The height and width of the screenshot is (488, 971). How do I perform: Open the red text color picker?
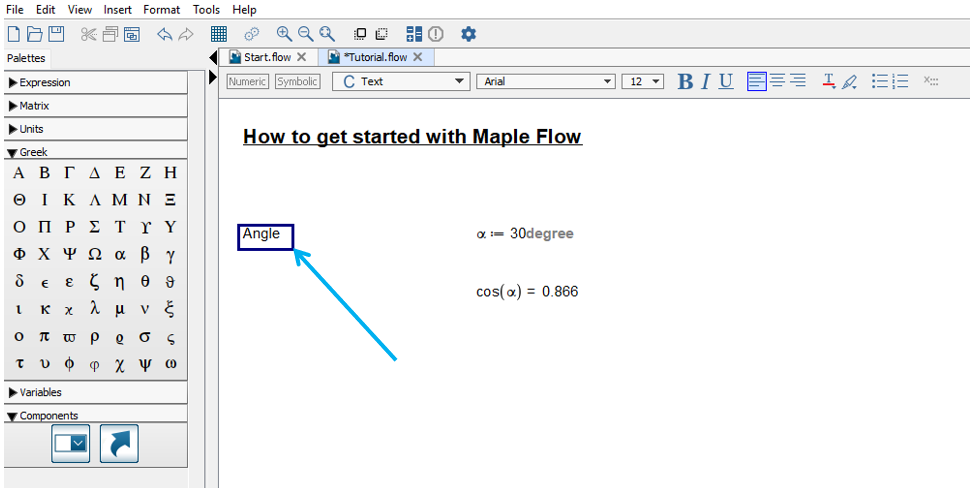(829, 81)
